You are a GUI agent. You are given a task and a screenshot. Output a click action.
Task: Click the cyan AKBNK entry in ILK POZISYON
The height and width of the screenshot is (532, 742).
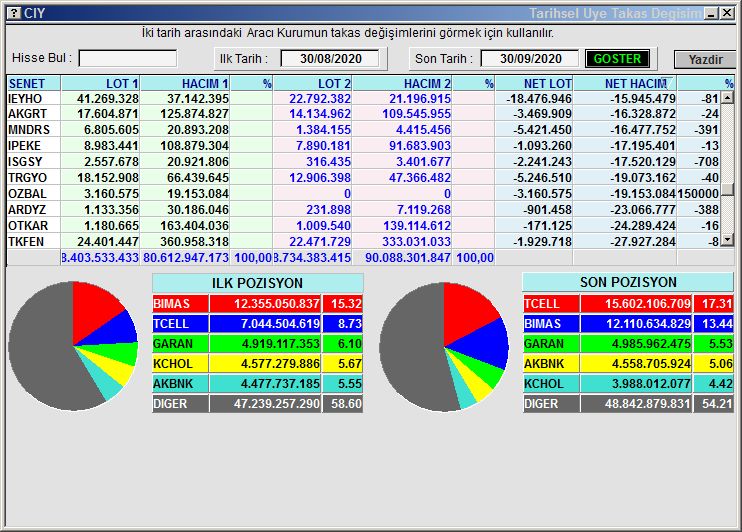(x=257, y=384)
